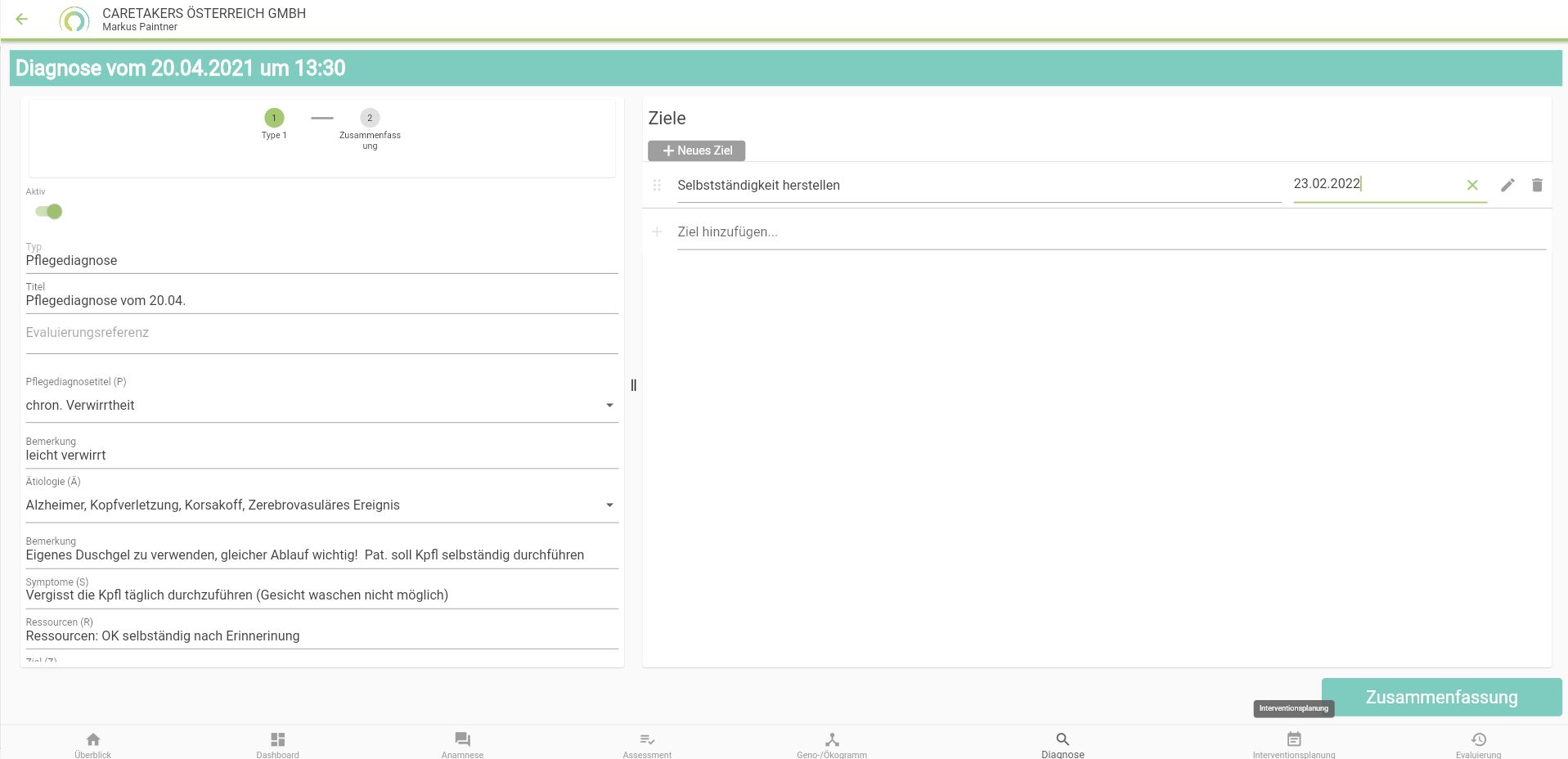Toggle the Aktiv switch off

(x=49, y=212)
